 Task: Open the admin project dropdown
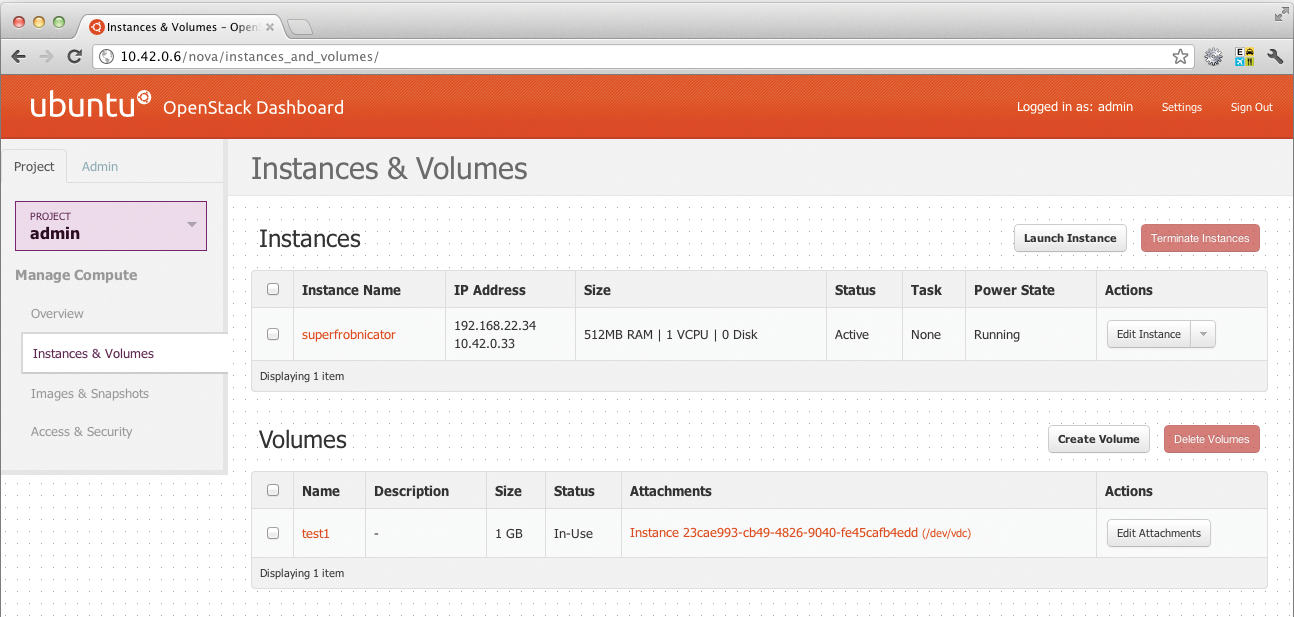[111, 225]
